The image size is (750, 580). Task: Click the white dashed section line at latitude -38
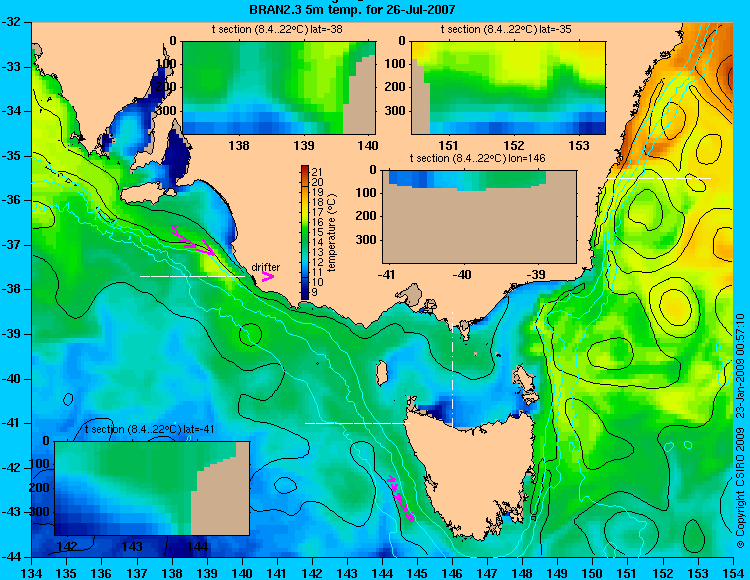(x=192, y=276)
